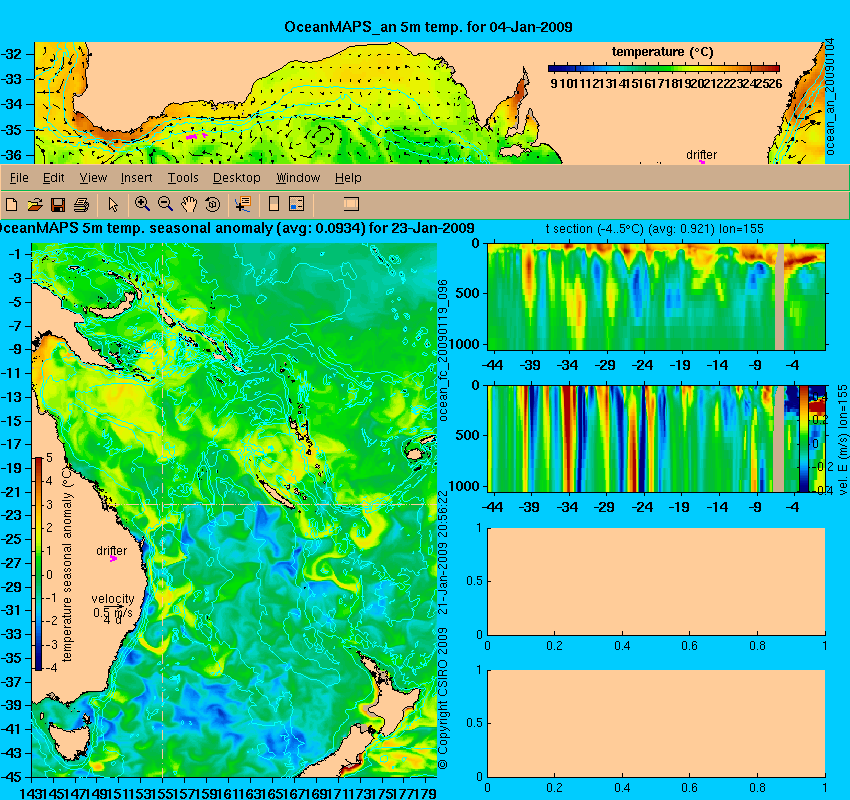Select the upper empty axes panel
850x800 pixels.
pyautogui.click(x=656, y=581)
